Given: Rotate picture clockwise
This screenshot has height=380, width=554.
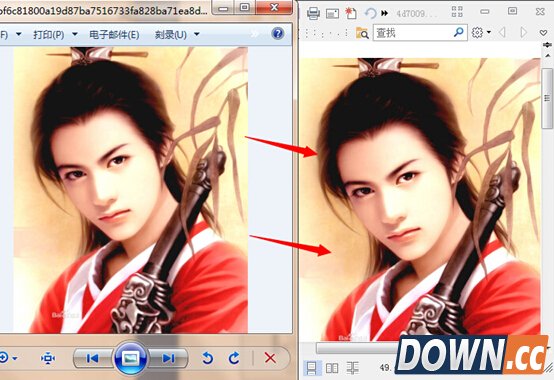Looking at the screenshot, I should point(234,358).
